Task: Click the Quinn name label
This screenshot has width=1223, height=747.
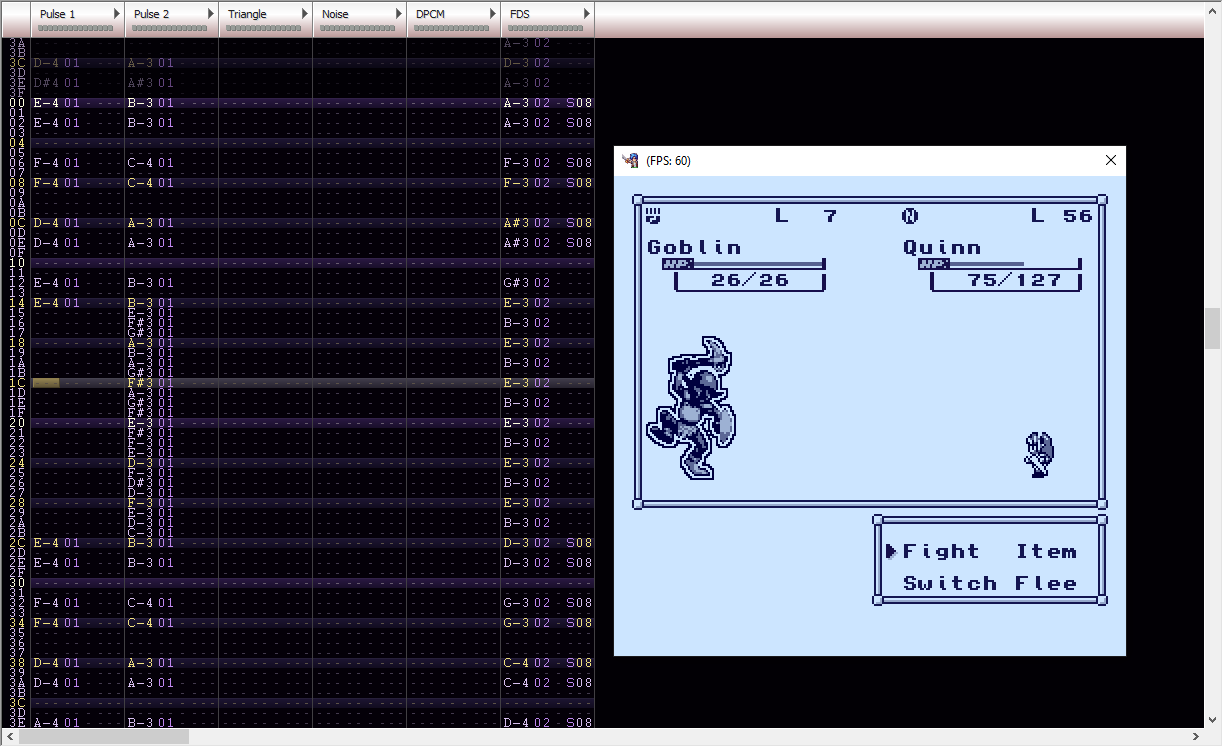Action: 942,247
